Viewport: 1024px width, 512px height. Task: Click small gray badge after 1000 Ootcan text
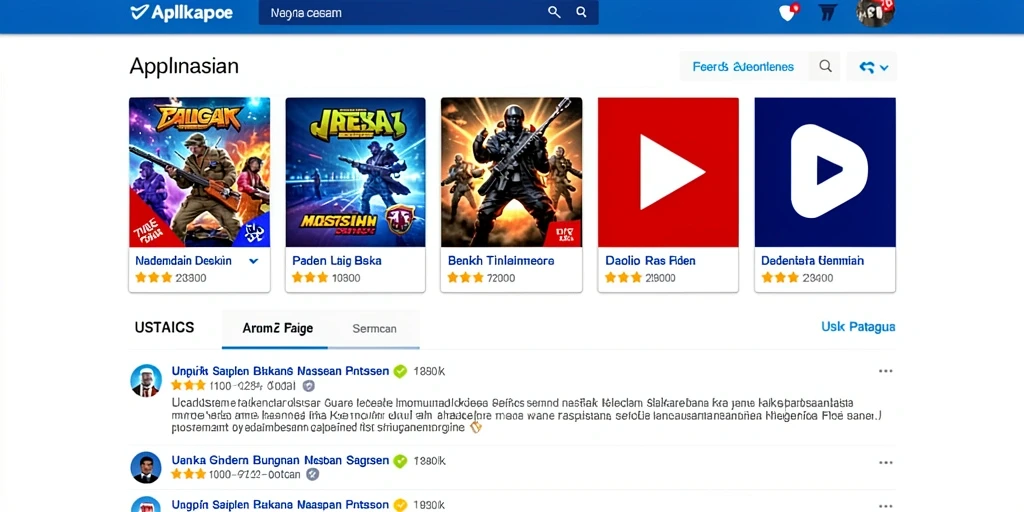pyautogui.click(x=313, y=475)
